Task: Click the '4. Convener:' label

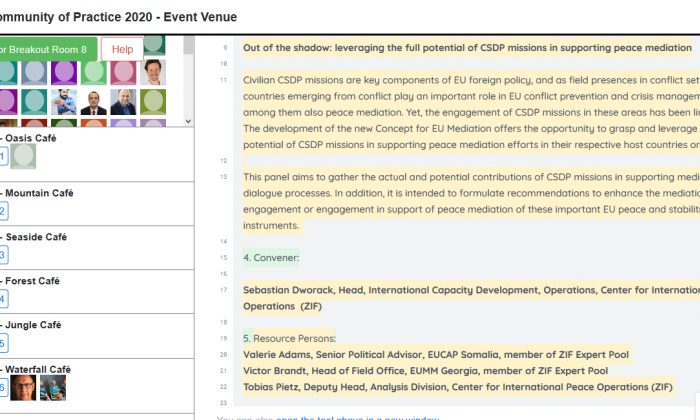Action: click(271, 258)
